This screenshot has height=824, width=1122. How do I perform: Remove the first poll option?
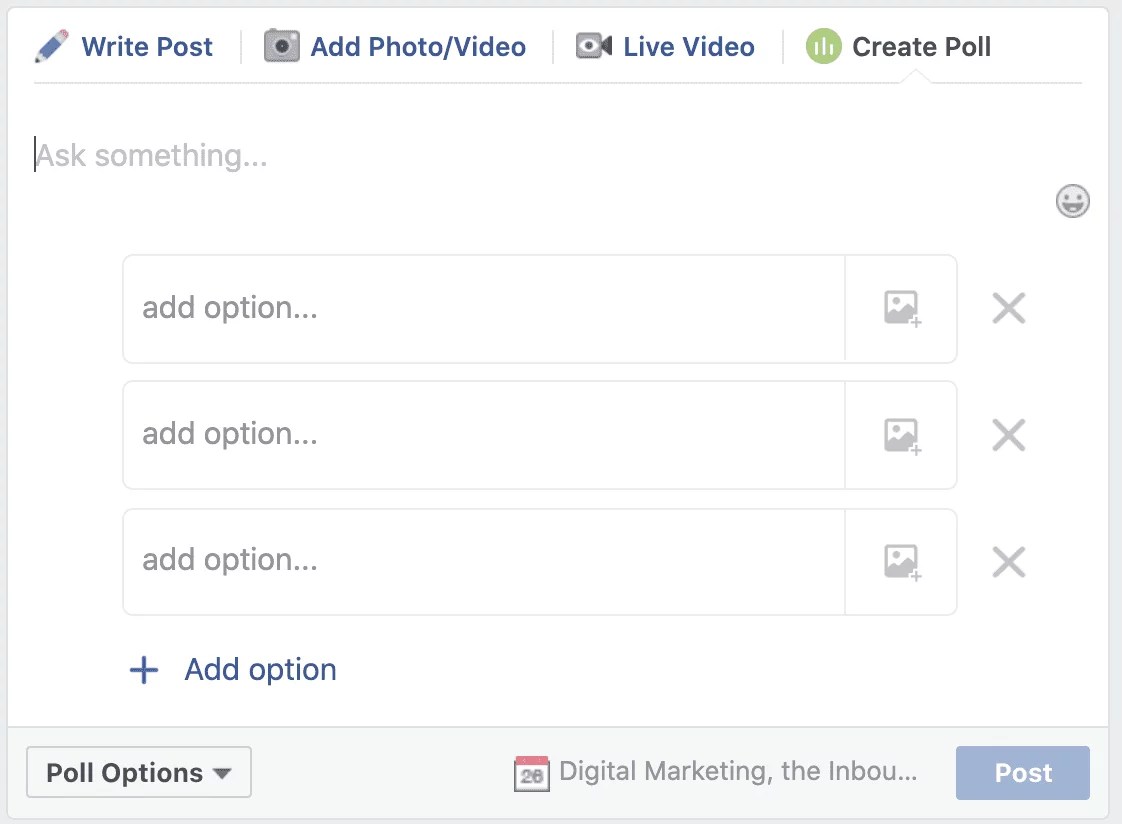pyautogui.click(x=1009, y=308)
